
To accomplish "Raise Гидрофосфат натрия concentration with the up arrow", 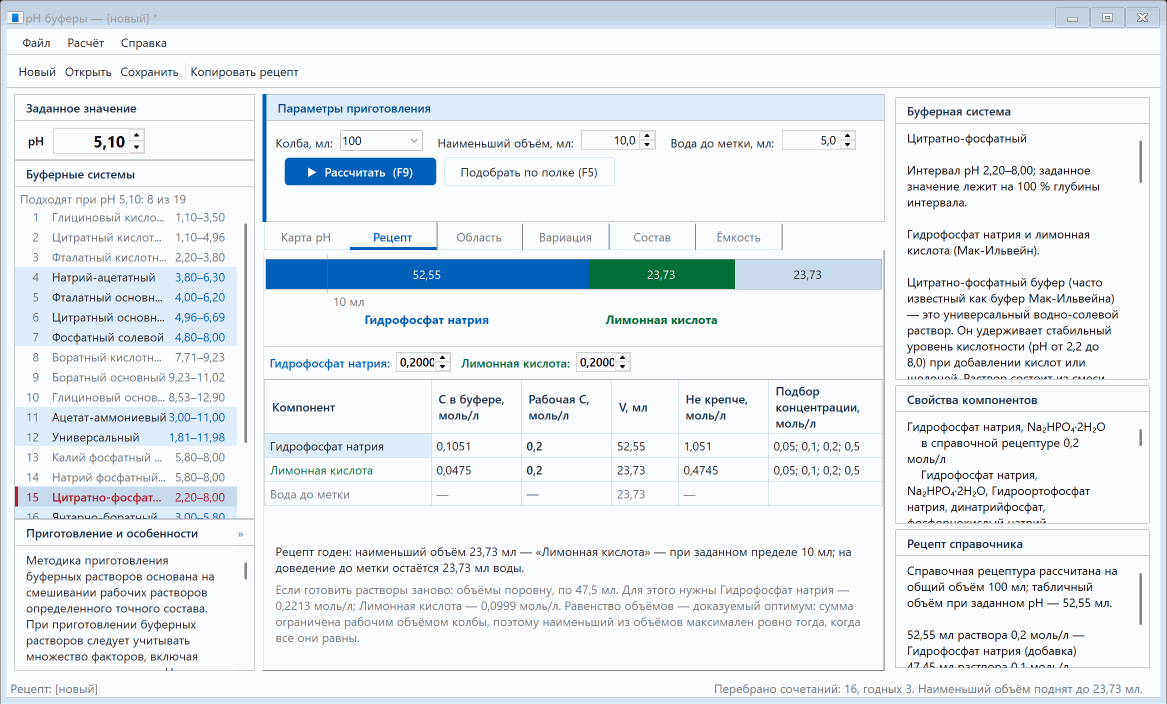I will [443, 358].
